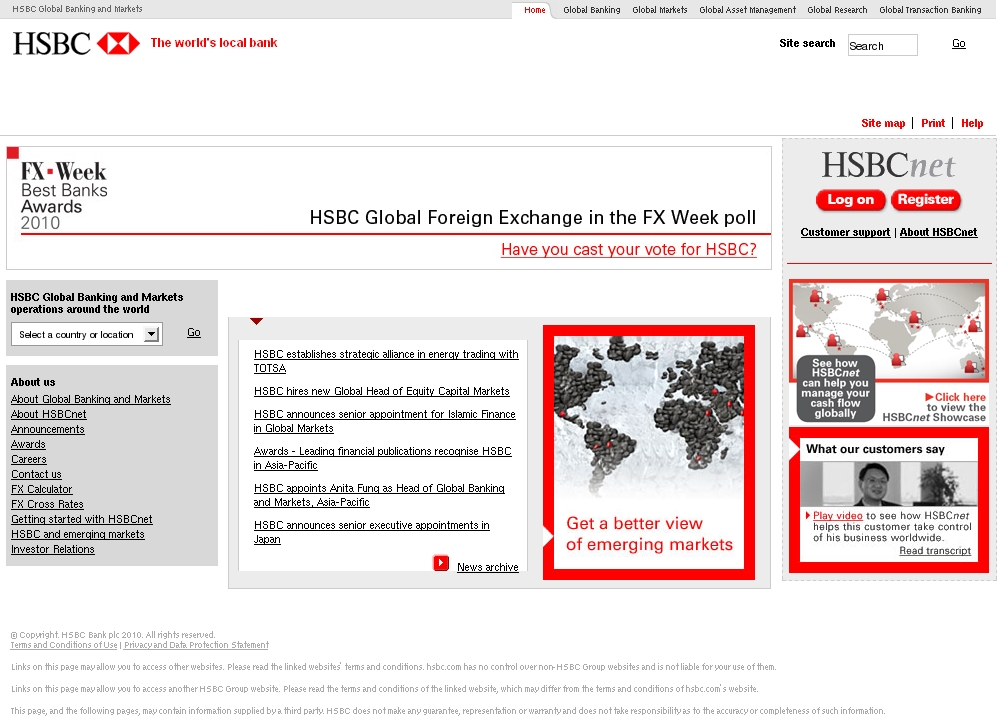The width and height of the screenshot is (997, 728).
Task: Open About HSBCnet in About us list
Action: 48,415
